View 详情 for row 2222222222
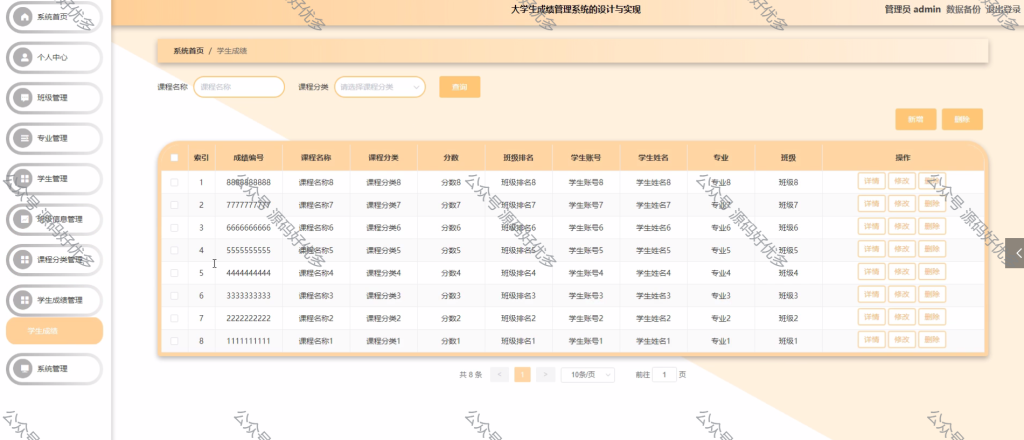The height and width of the screenshot is (440, 1024). click(x=871, y=317)
